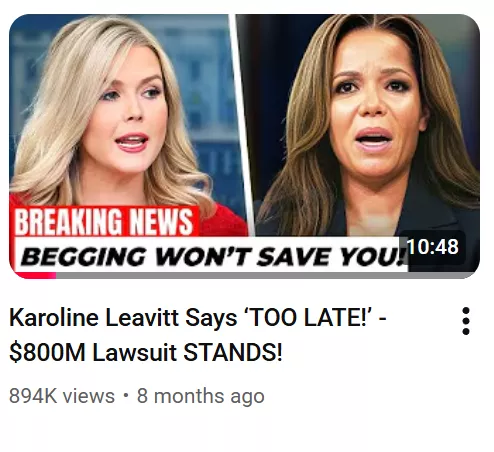
Task: Click the word 'NEWS' in red banner
Action: coord(161,221)
